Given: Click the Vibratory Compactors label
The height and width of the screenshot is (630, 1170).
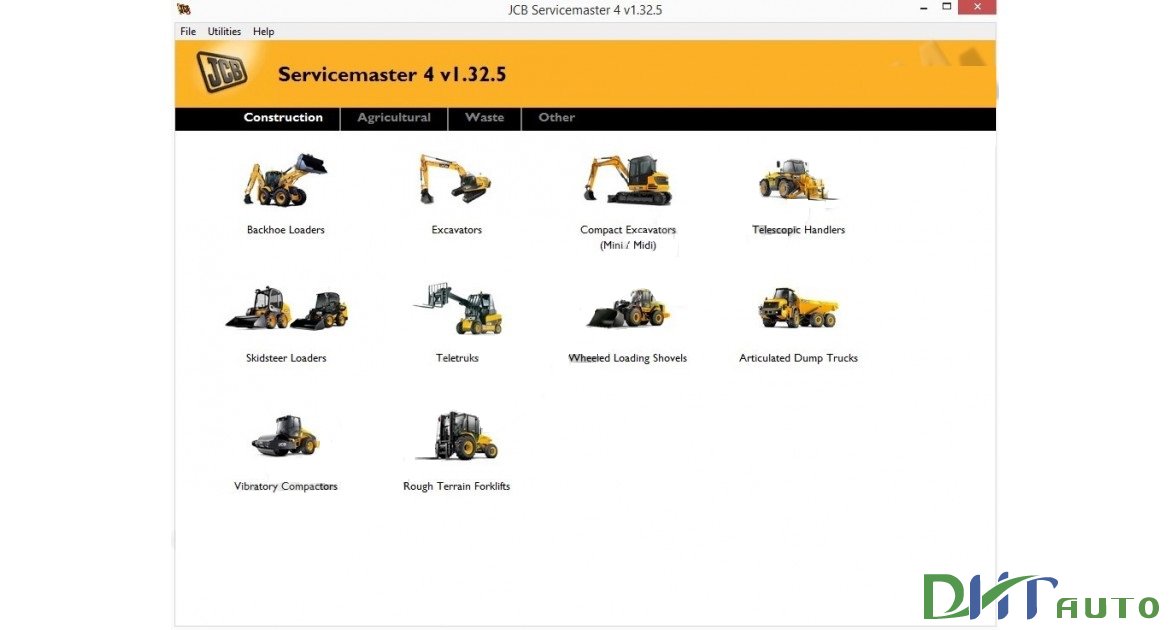Looking at the screenshot, I should (x=286, y=487).
